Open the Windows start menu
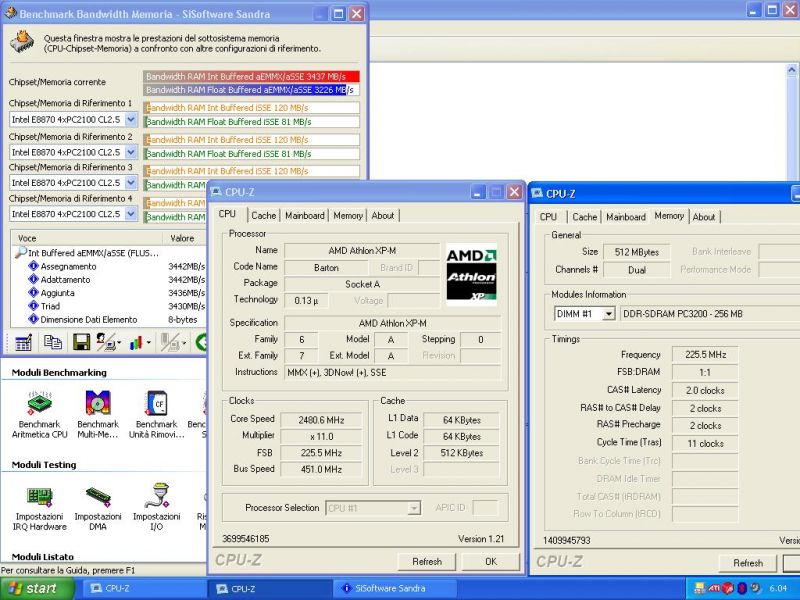 tap(37, 589)
